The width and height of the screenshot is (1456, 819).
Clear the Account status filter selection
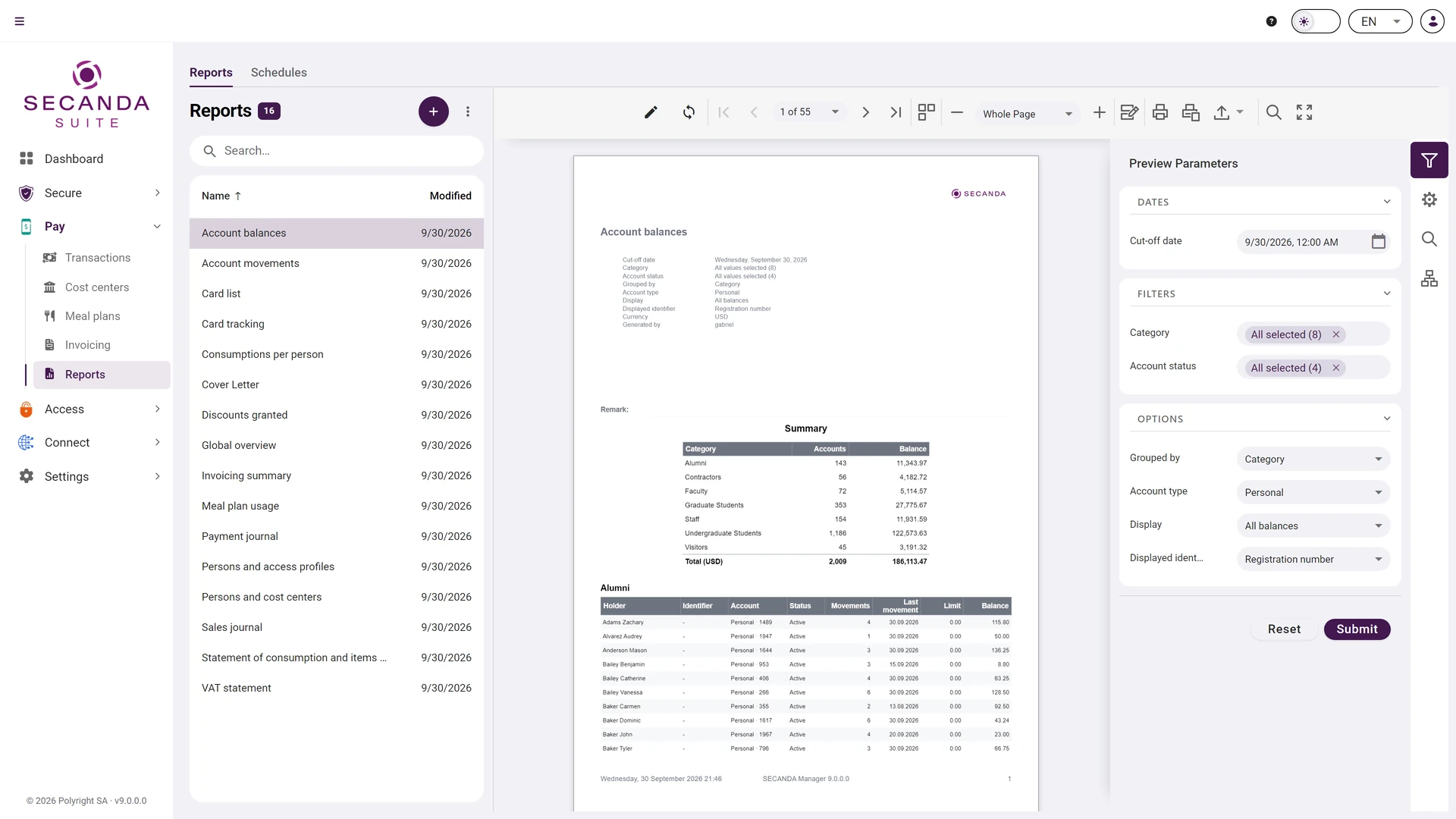(1336, 368)
